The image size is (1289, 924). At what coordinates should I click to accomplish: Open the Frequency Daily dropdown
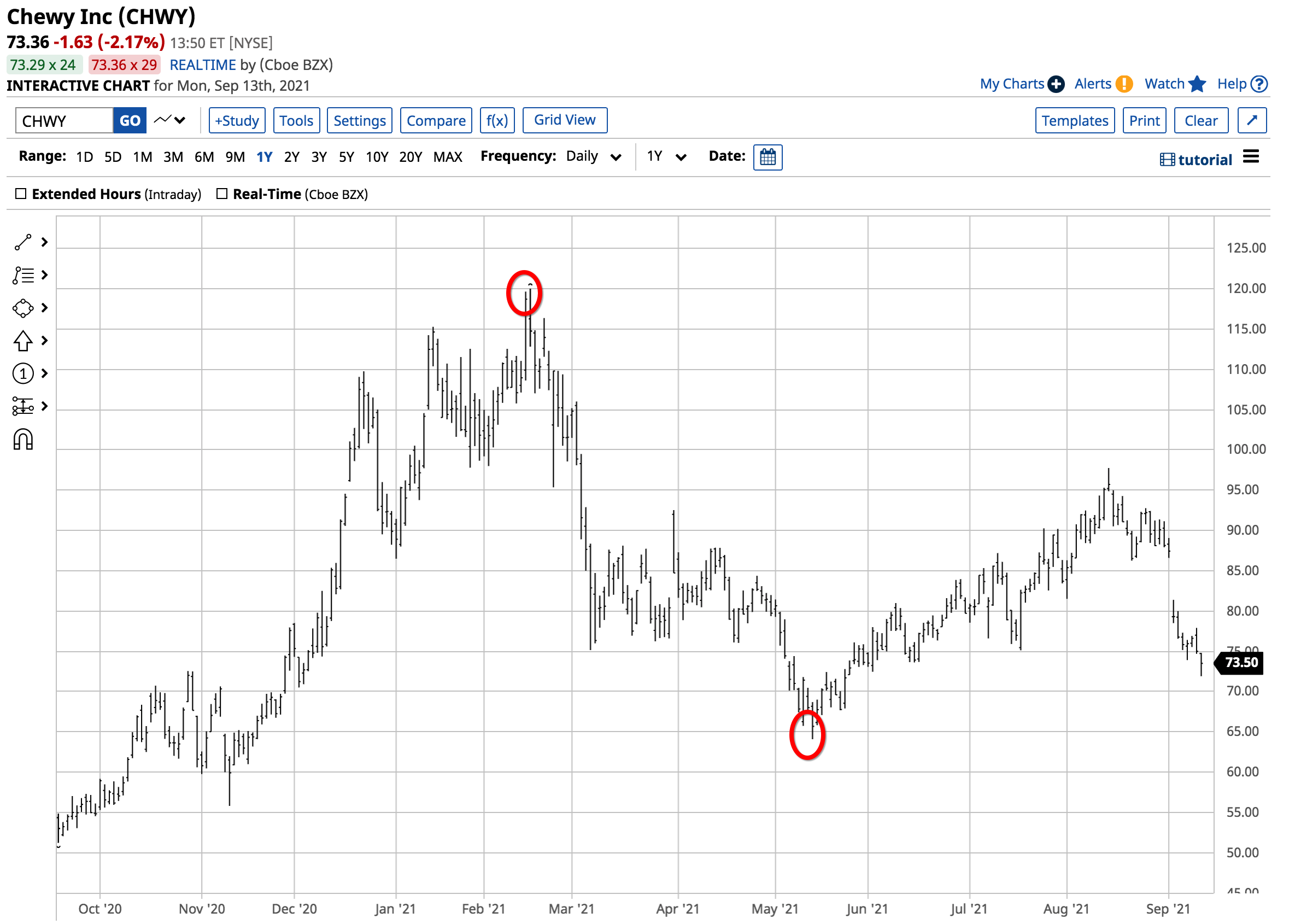pyautogui.click(x=593, y=156)
